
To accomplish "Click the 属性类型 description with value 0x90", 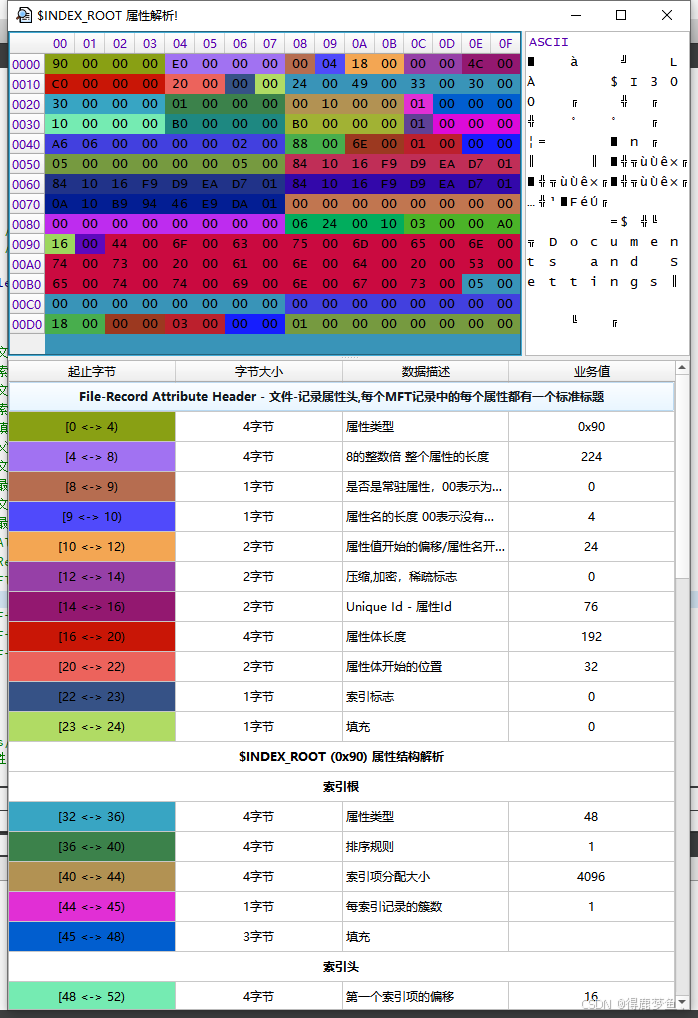I will click(x=425, y=427).
